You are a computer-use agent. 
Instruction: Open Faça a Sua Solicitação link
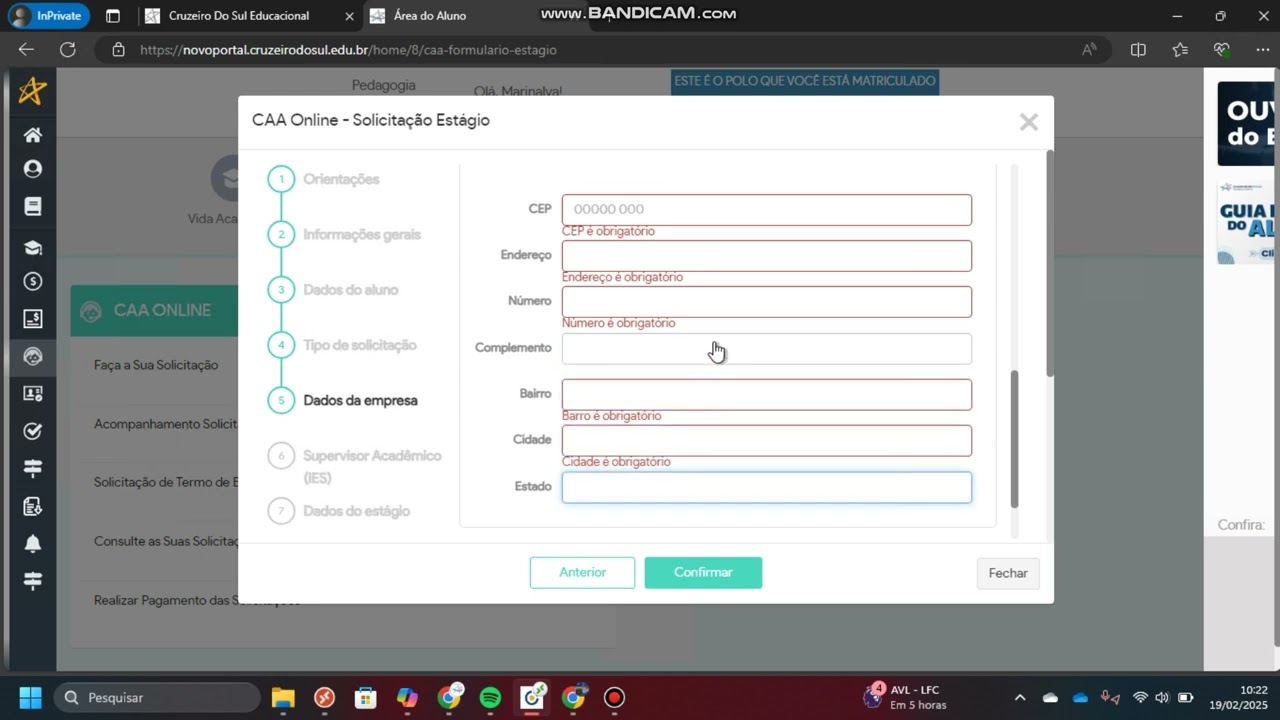156,365
